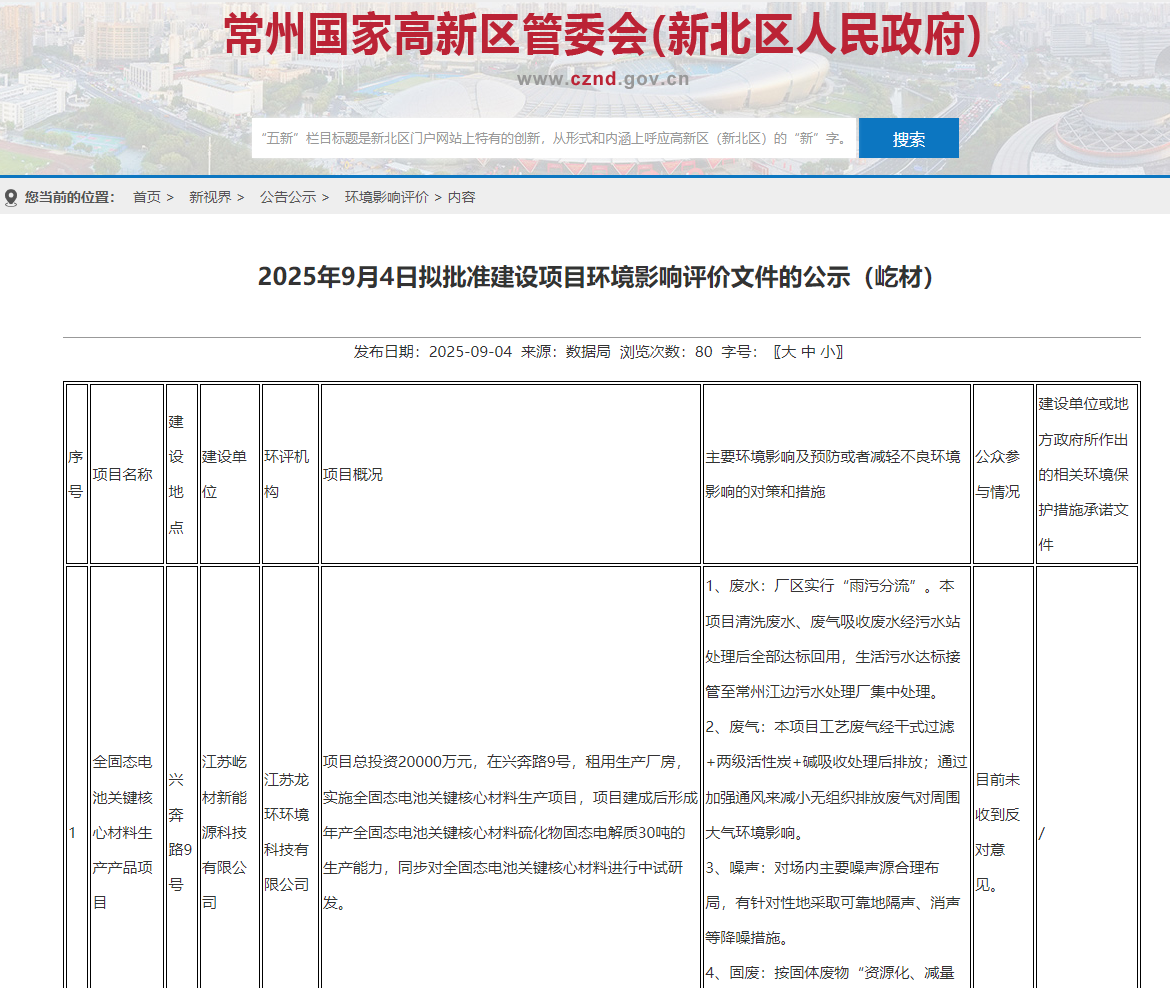Click the 4、固废 measures paragraph
1170x988 pixels.
[x=830, y=972]
